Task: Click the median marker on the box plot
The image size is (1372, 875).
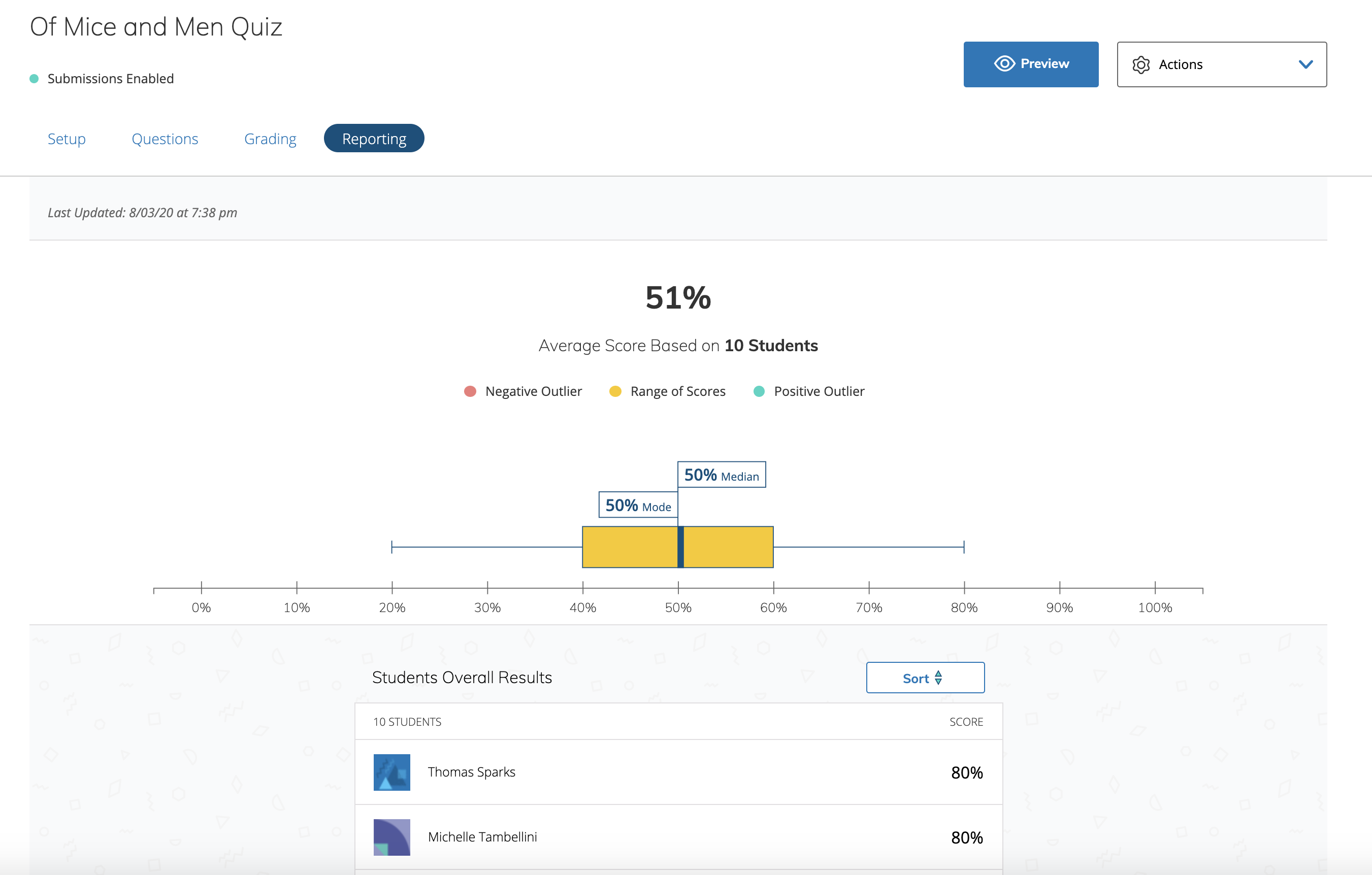Action: tap(681, 547)
